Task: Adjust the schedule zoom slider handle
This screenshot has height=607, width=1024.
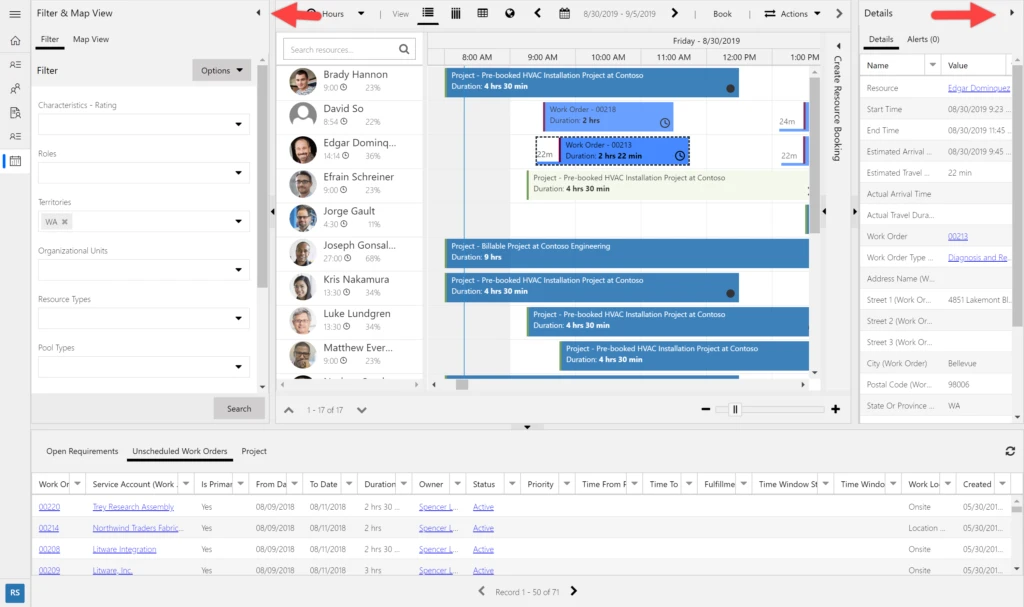Action: coord(735,409)
